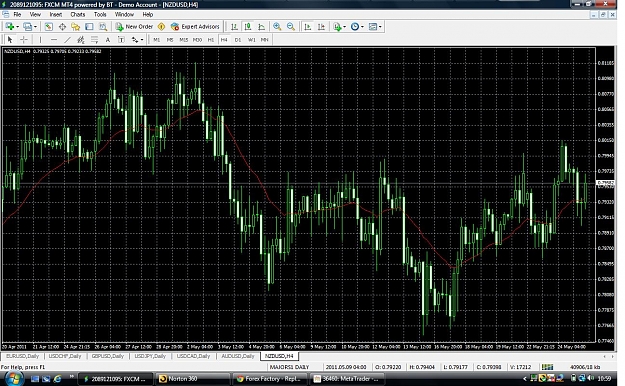
Task: Switch to the EURUSD,Daily chart tab
Action: (22, 356)
